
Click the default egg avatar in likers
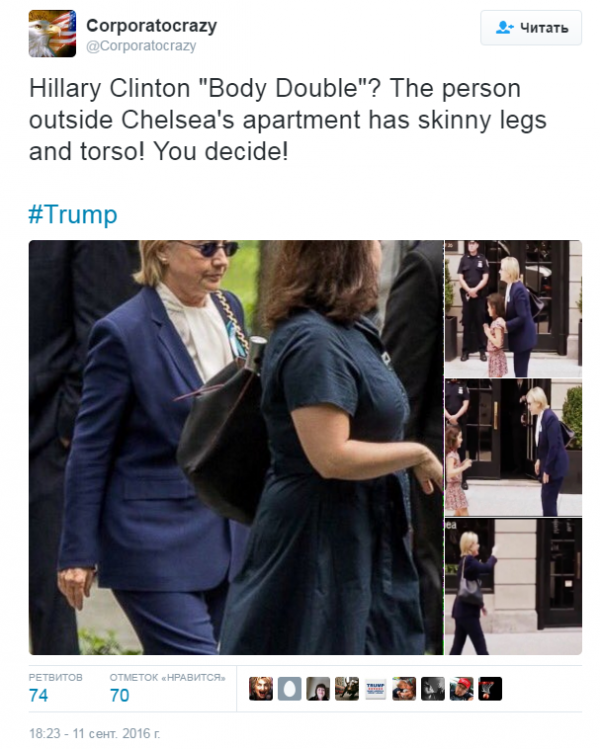tap(289, 689)
